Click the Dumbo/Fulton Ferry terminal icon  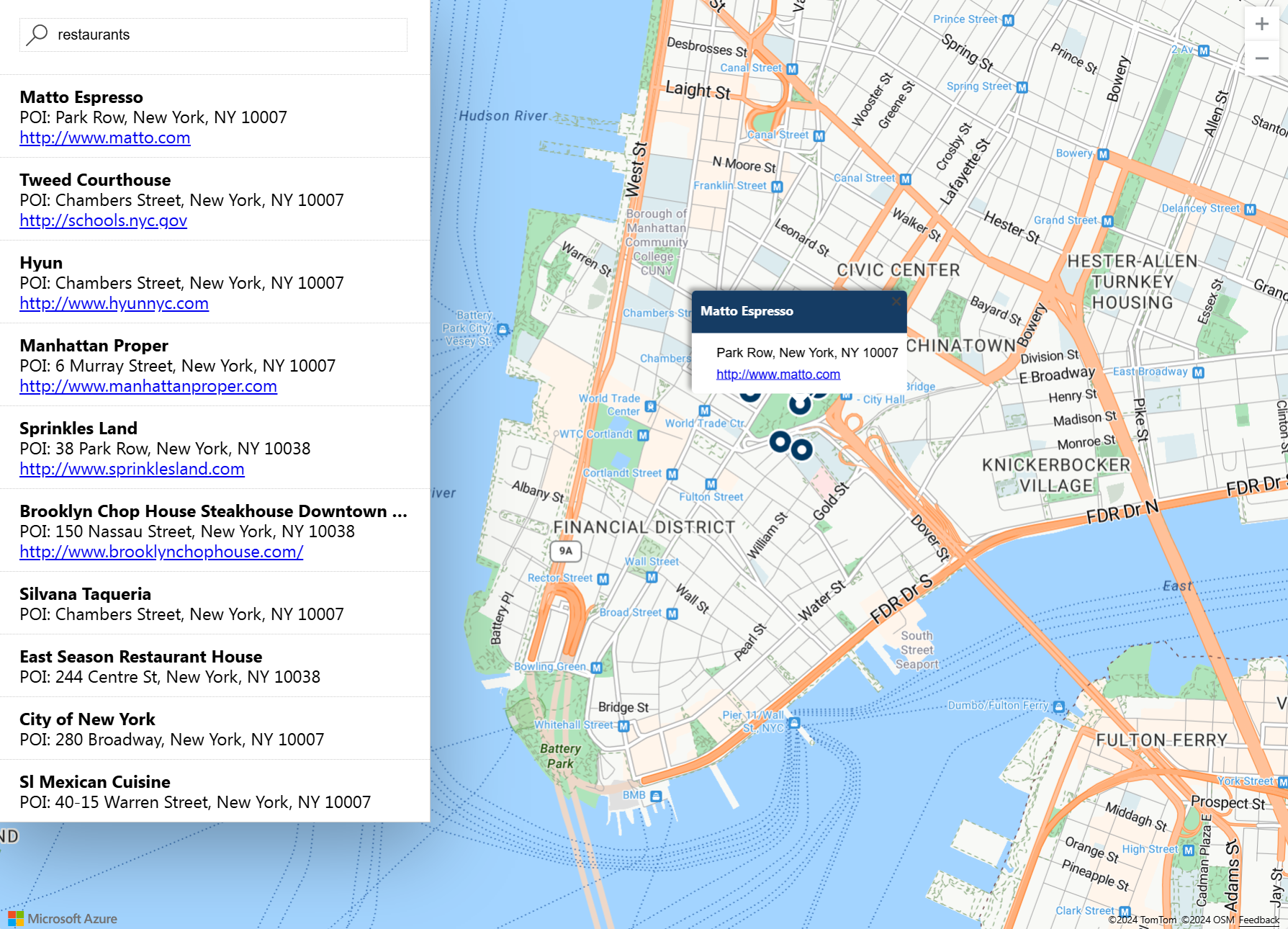click(1058, 706)
